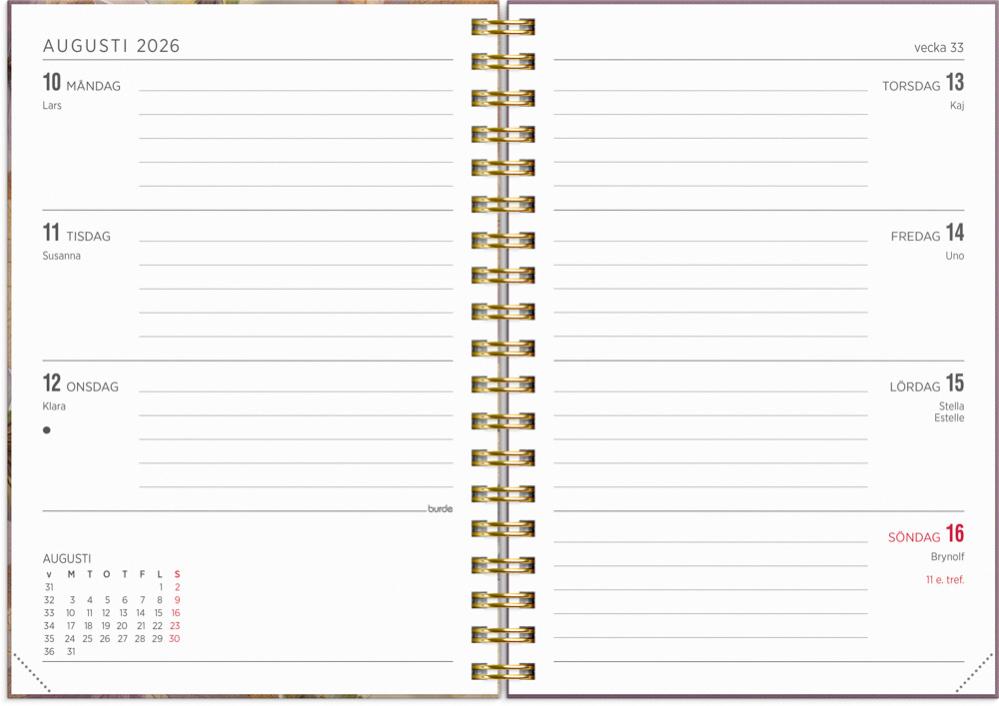Click week number 34 in mini calendar

point(49,626)
